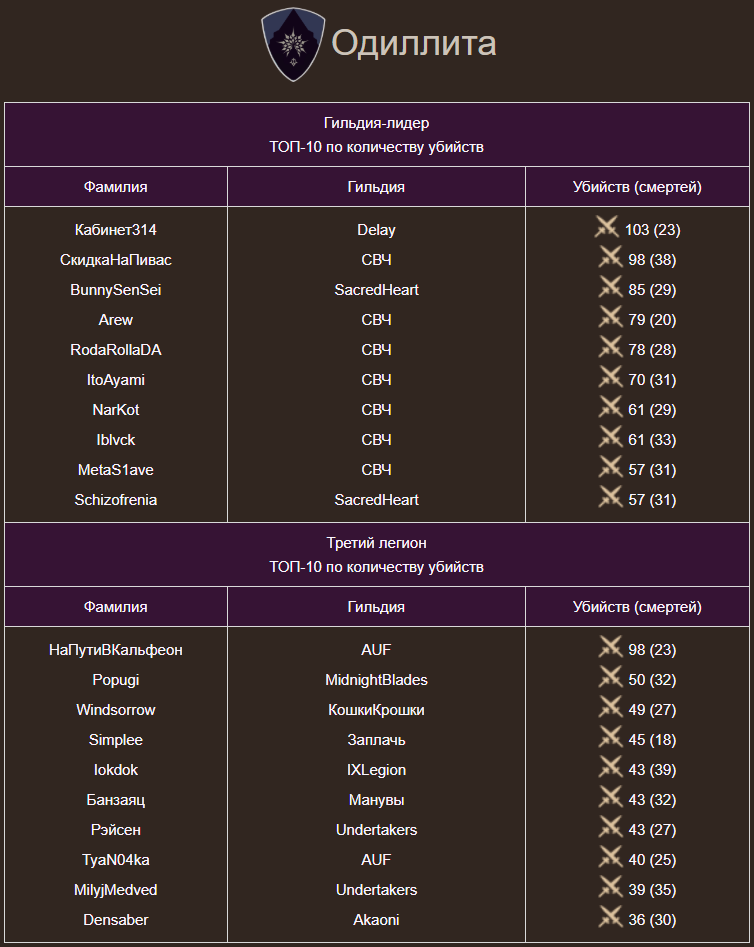The width and height of the screenshot is (754, 947).
Task: Open player name Windsorrow
Action: pos(116,710)
